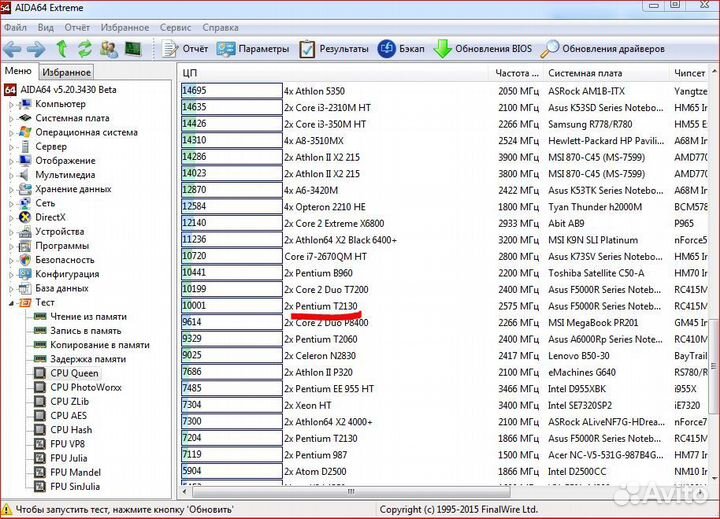Select the Конфигурация icon in tree
Image resolution: width=720 pixels, height=519 pixels.
(x=25, y=274)
